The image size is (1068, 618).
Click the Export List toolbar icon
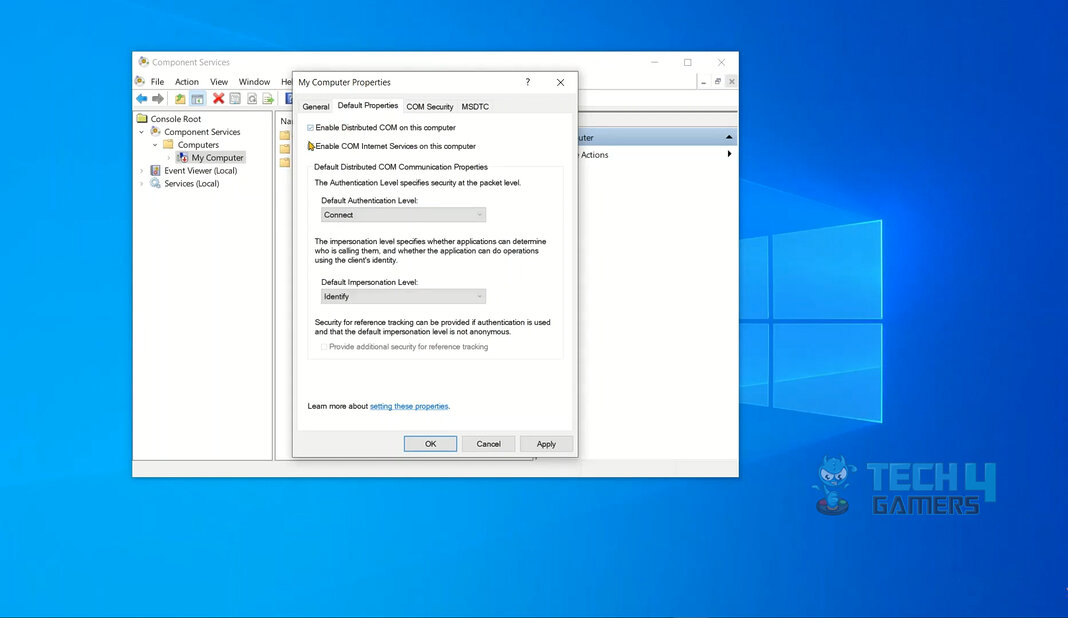268,98
